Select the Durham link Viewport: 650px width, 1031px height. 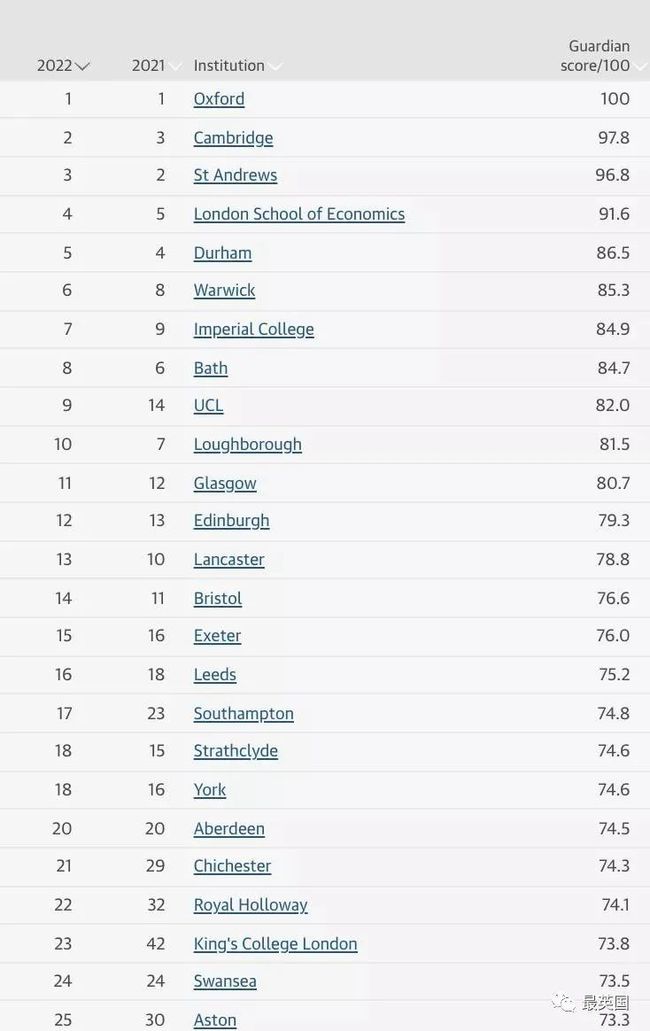click(x=222, y=253)
